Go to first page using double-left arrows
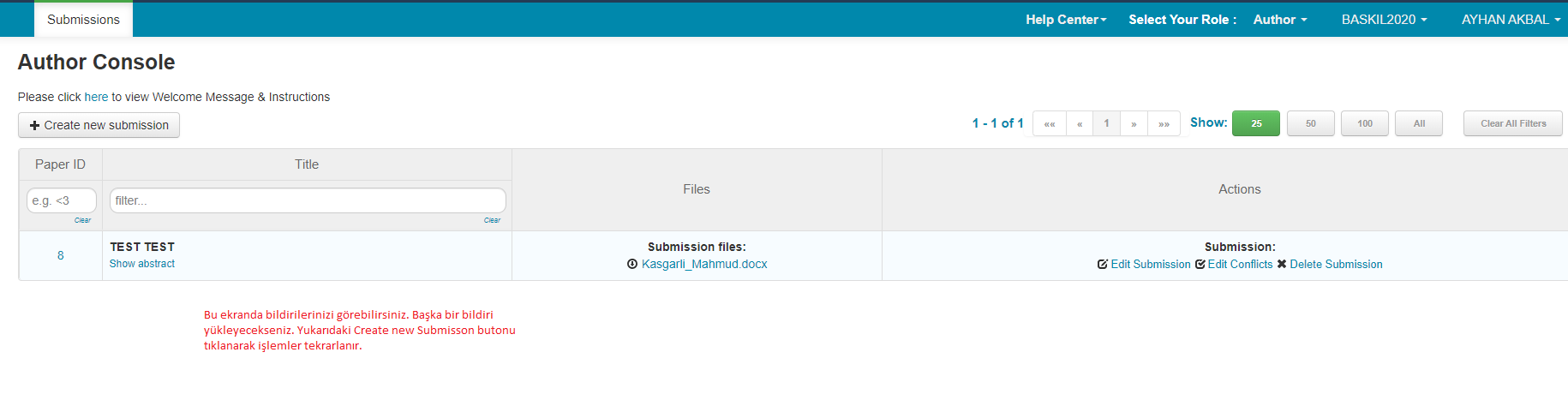Viewport: 1568px width, 412px height. tap(1050, 124)
